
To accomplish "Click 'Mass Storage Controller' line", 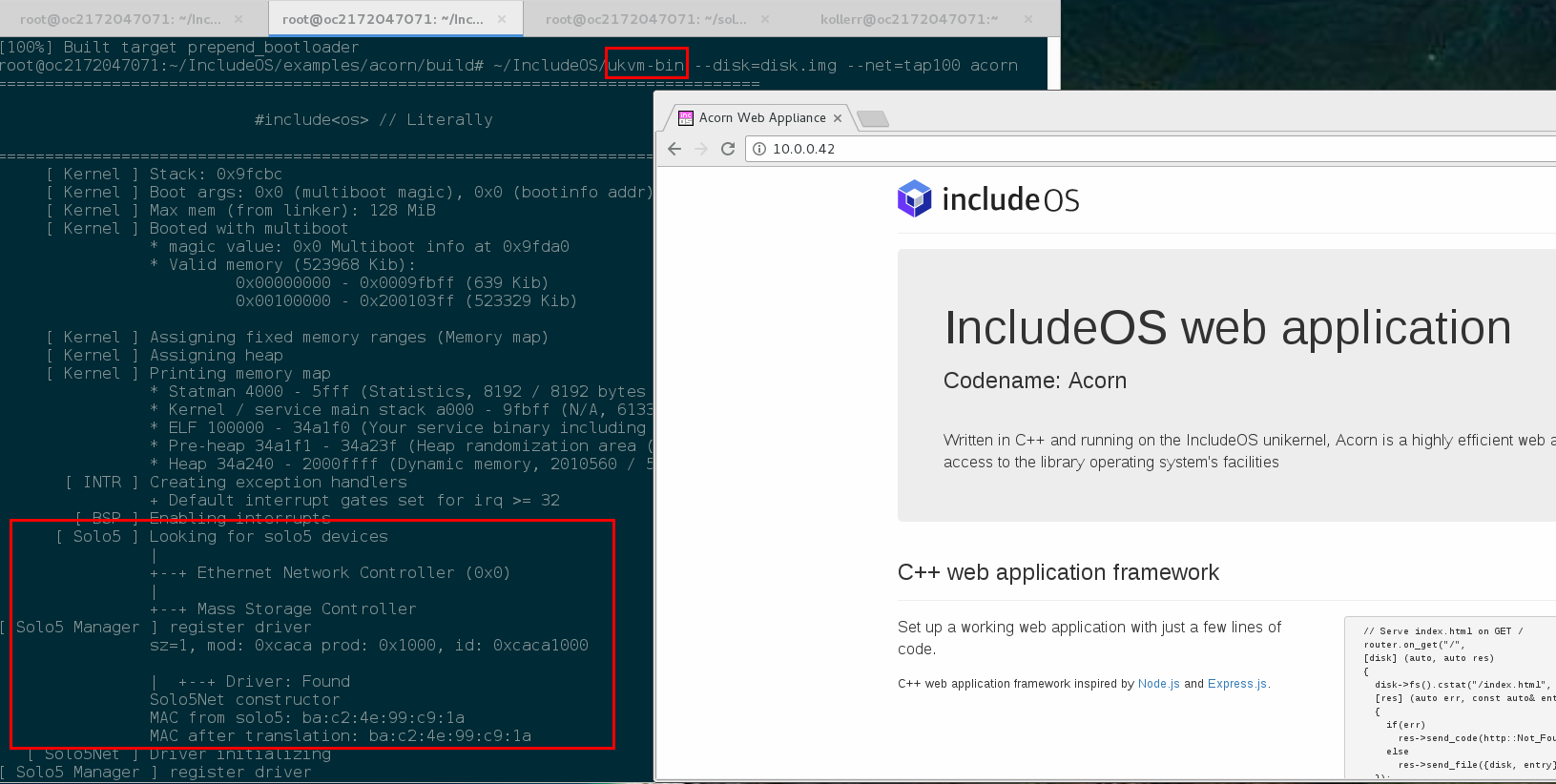I will (306, 609).
